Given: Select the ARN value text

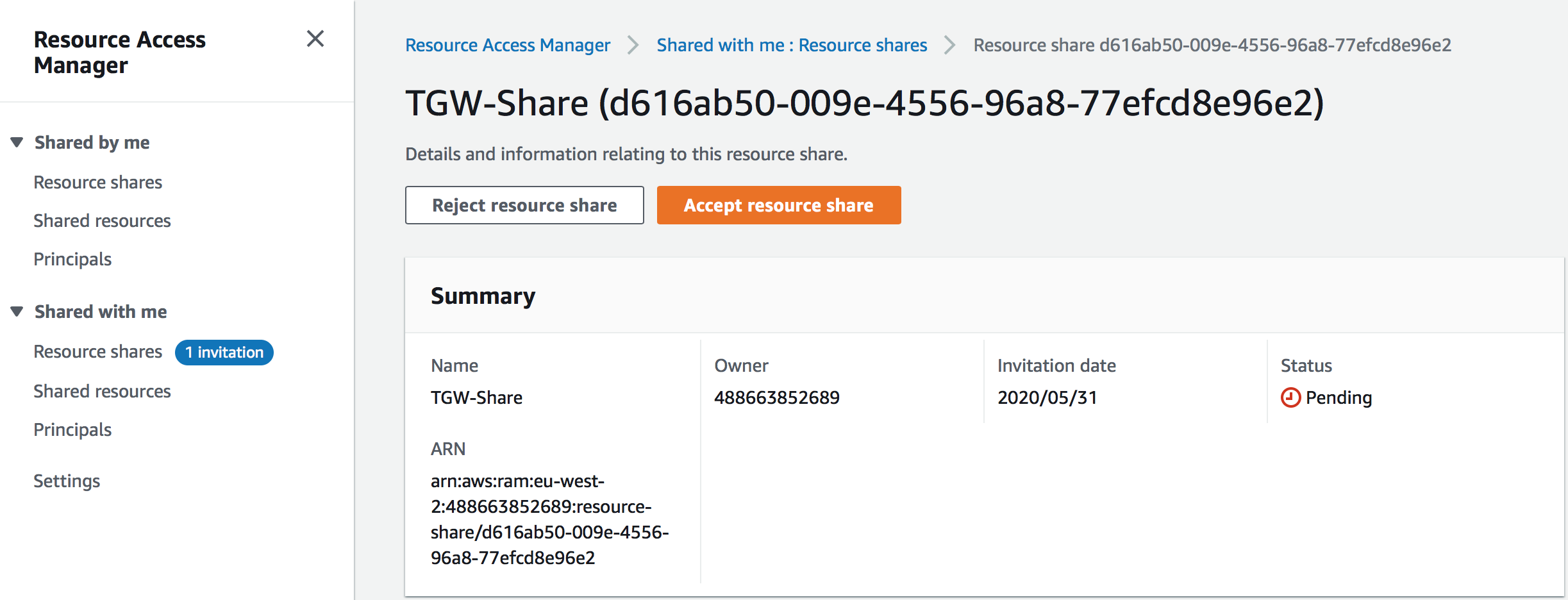Looking at the screenshot, I should pos(549,519).
